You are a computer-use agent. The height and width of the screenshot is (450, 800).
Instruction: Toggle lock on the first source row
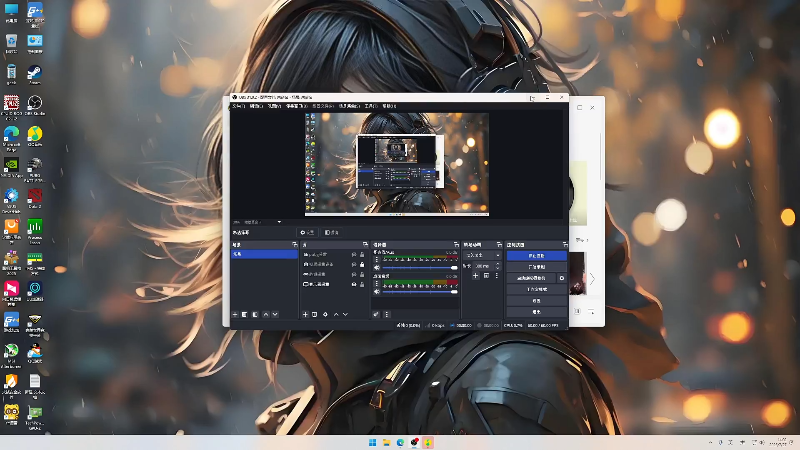pos(362,255)
